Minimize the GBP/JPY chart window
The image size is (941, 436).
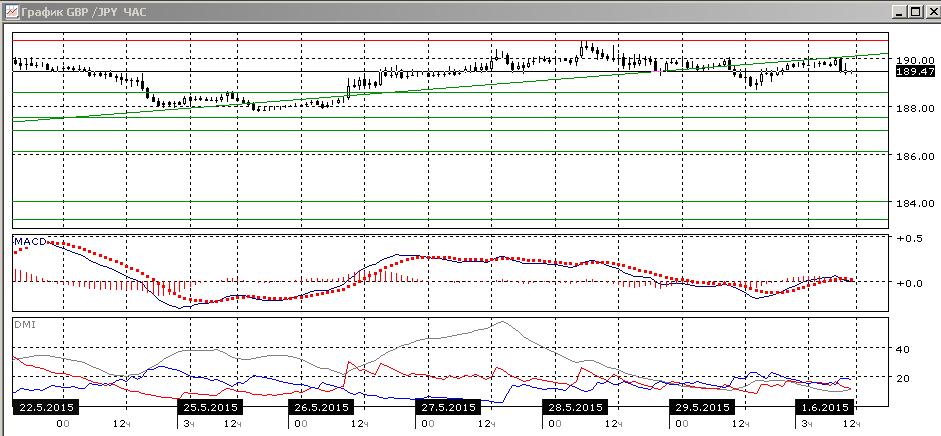click(x=898, y=11)
